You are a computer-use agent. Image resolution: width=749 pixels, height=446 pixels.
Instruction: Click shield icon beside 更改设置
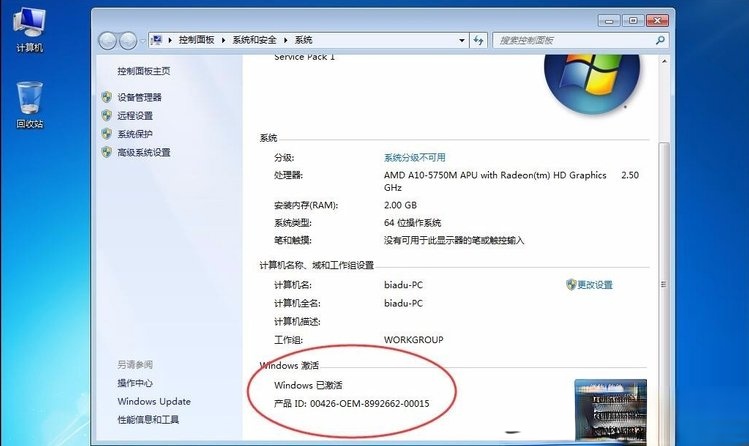coord(571,285)
